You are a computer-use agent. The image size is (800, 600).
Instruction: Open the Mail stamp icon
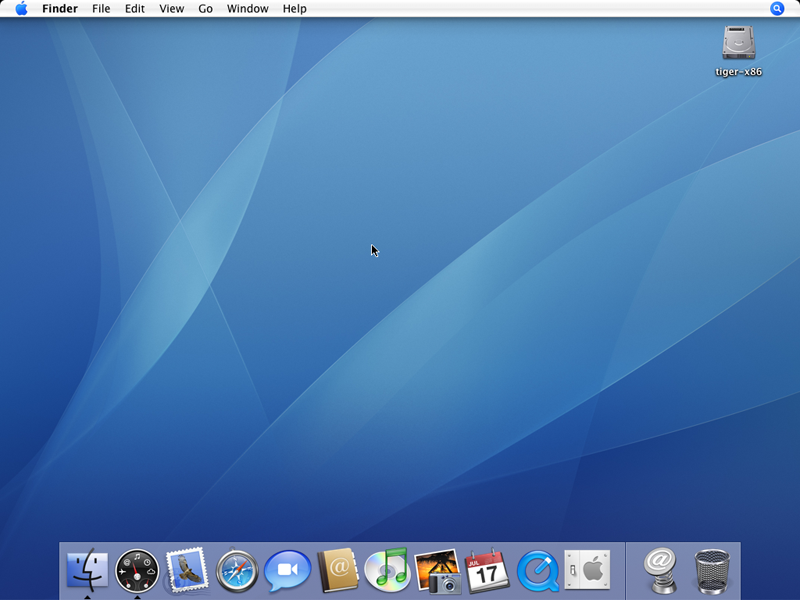pyautogui.click(x=187, y=570)
